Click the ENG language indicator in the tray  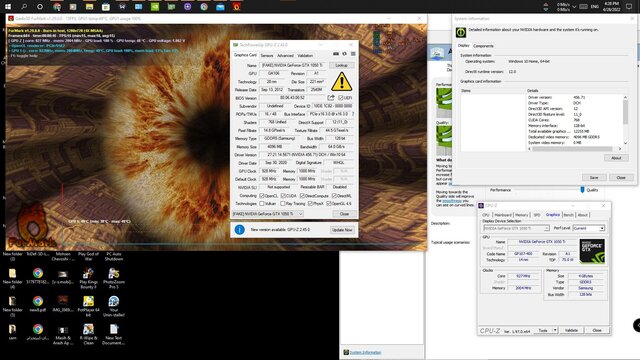pos(595,7)
